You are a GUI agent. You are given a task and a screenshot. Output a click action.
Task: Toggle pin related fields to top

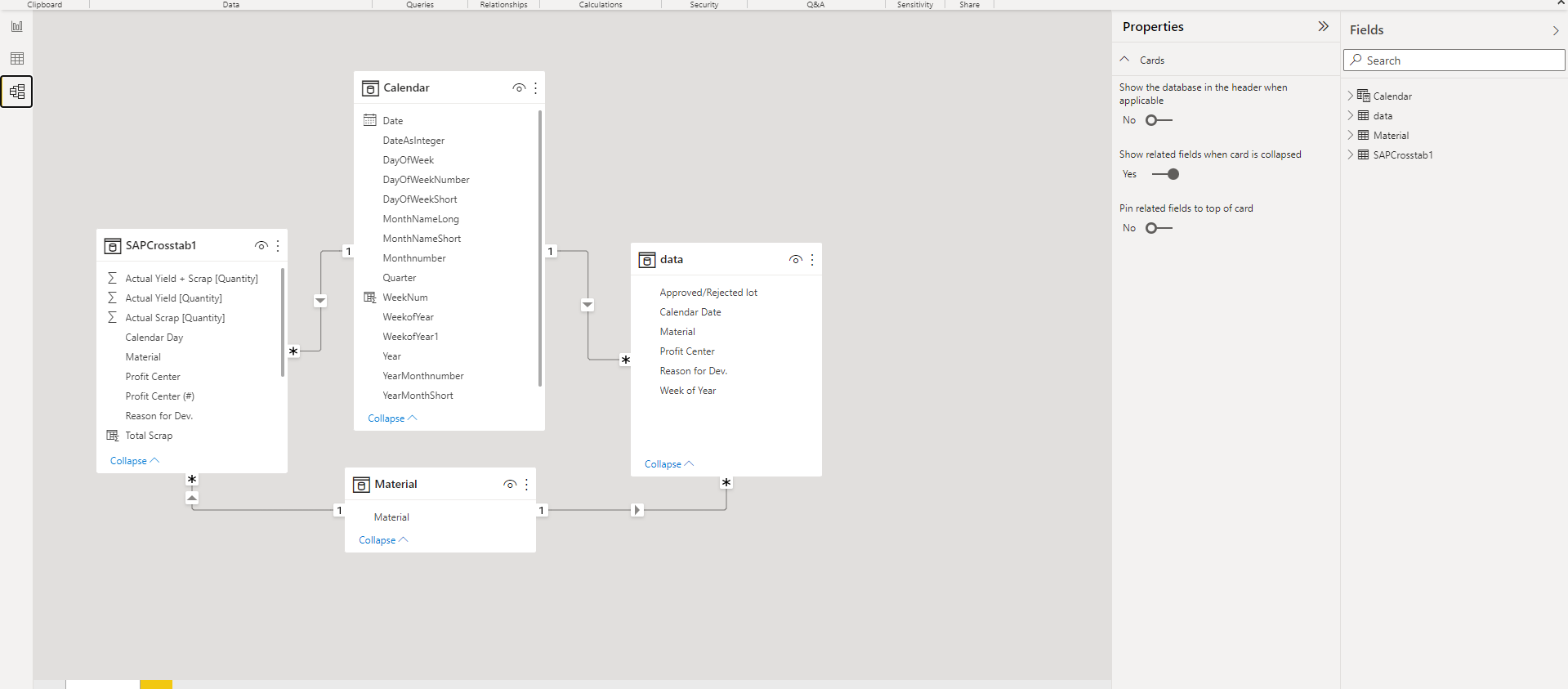[x=1159, y=228]
